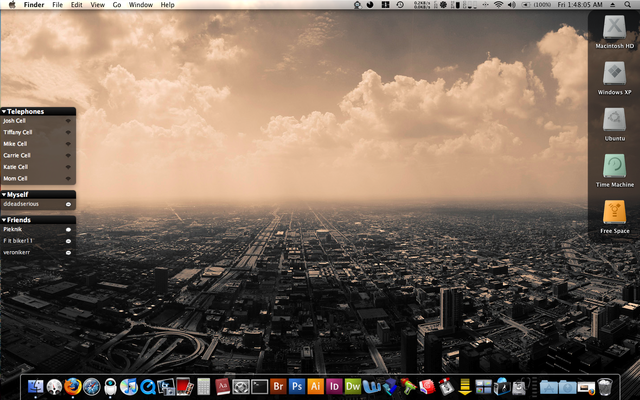
Task: Launch Firefox from the dock
Action: [x=72, y=386]
